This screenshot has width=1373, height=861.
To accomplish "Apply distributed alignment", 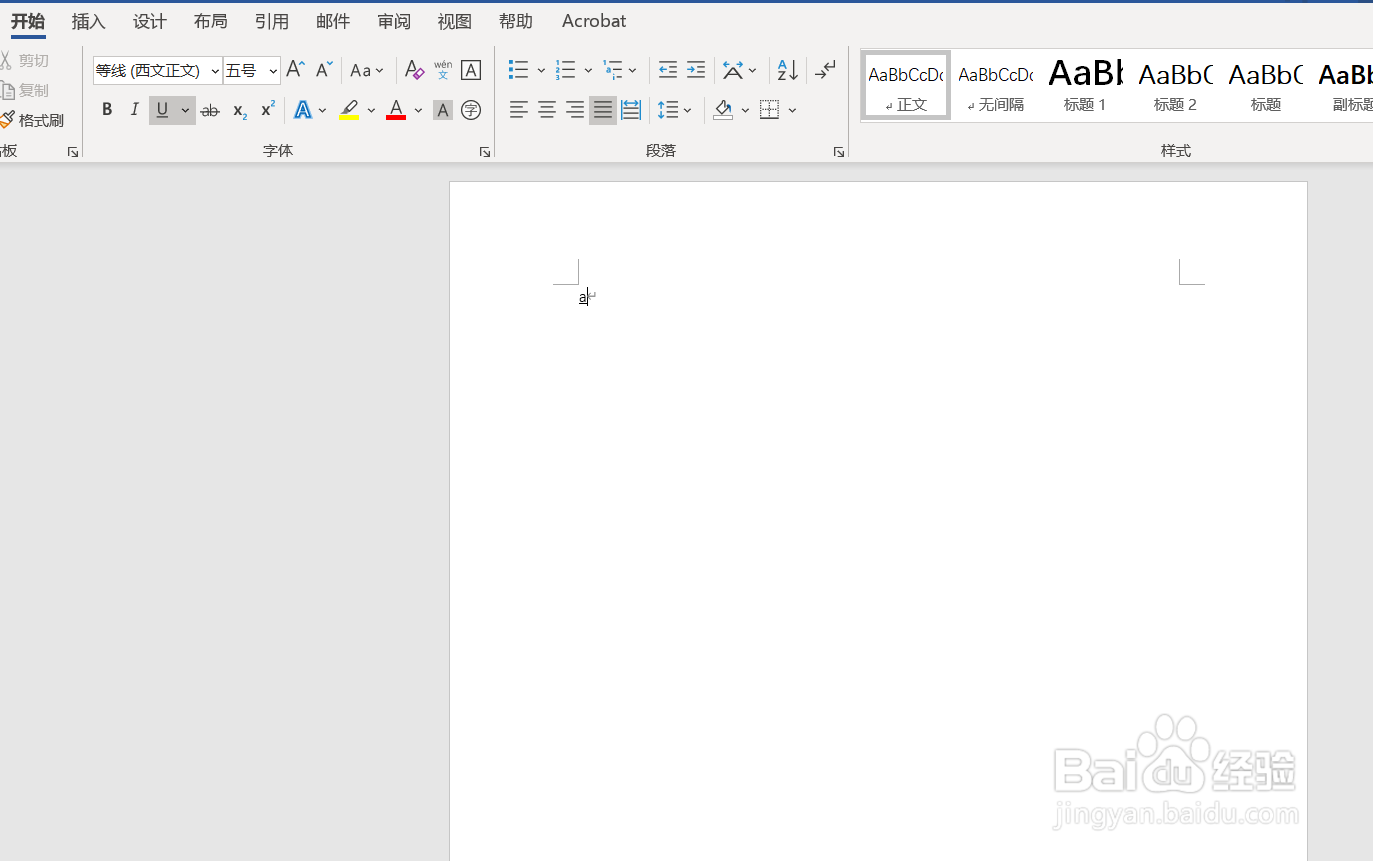I will pos(631,110).
